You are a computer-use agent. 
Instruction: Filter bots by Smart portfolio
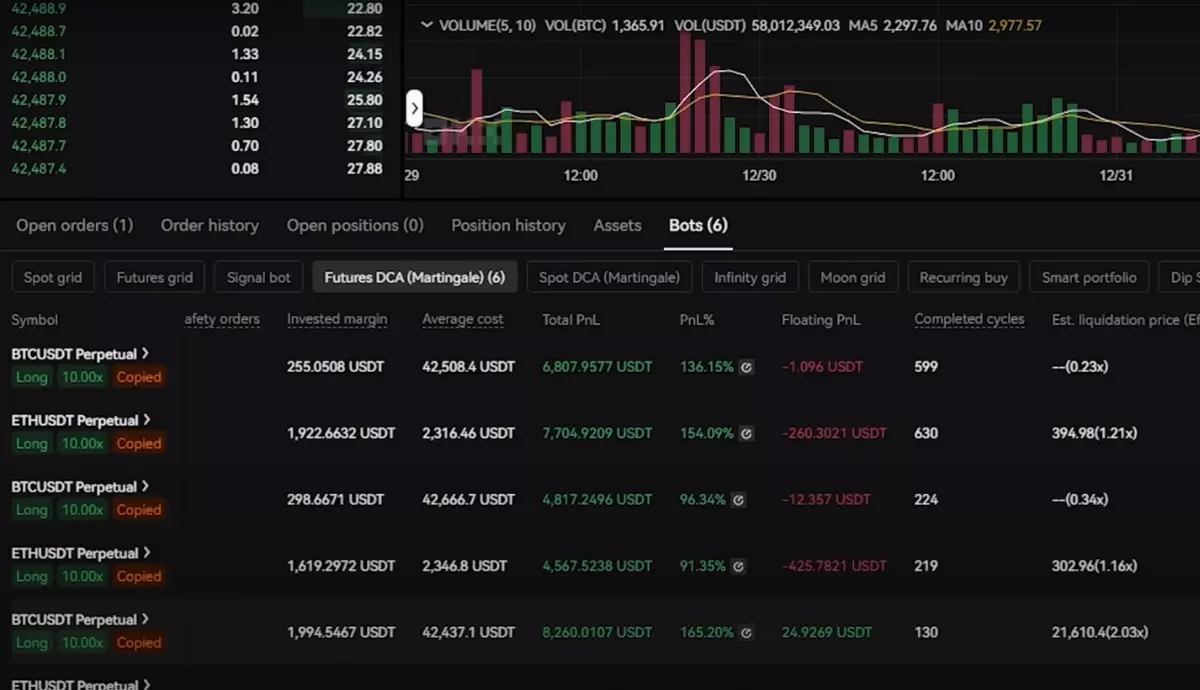point(1089,277)
